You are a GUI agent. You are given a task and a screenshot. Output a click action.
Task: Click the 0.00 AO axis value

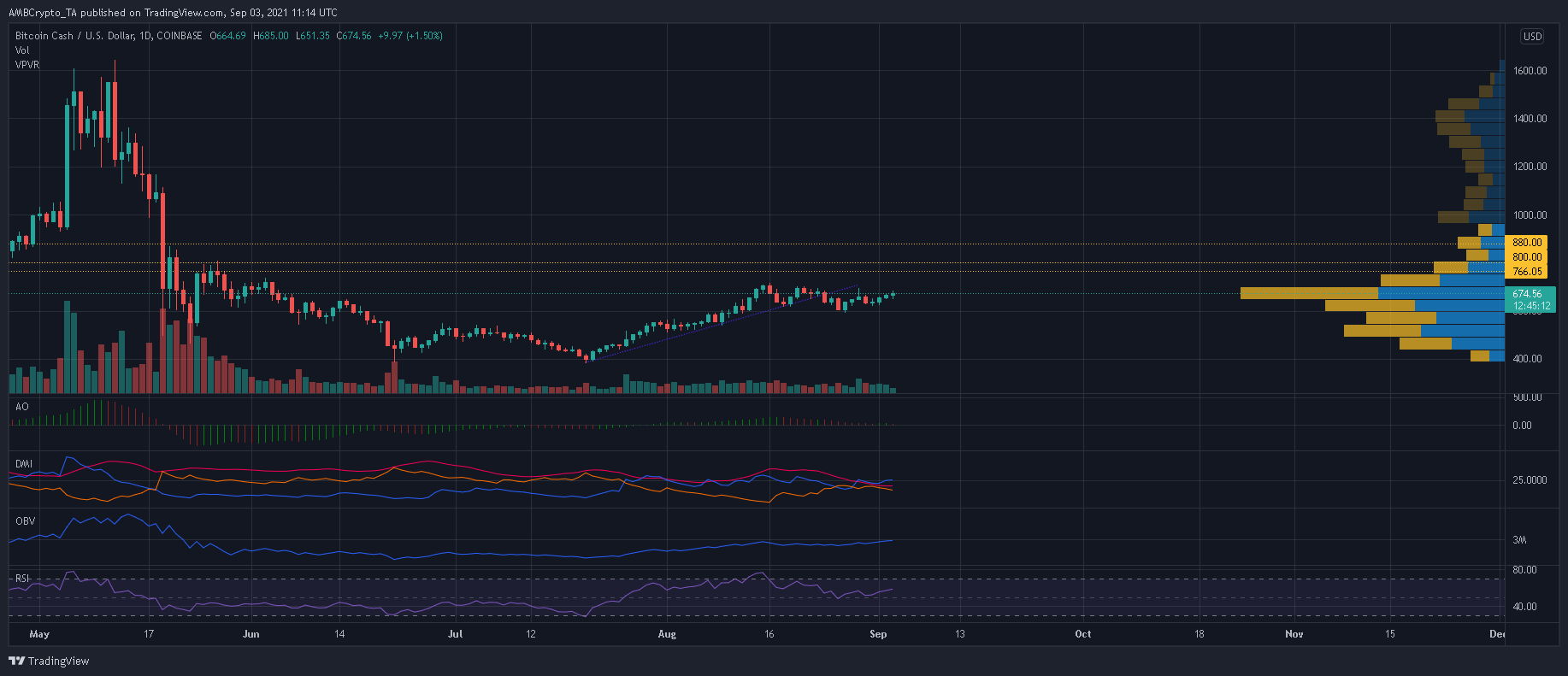tap(1522, 426)
